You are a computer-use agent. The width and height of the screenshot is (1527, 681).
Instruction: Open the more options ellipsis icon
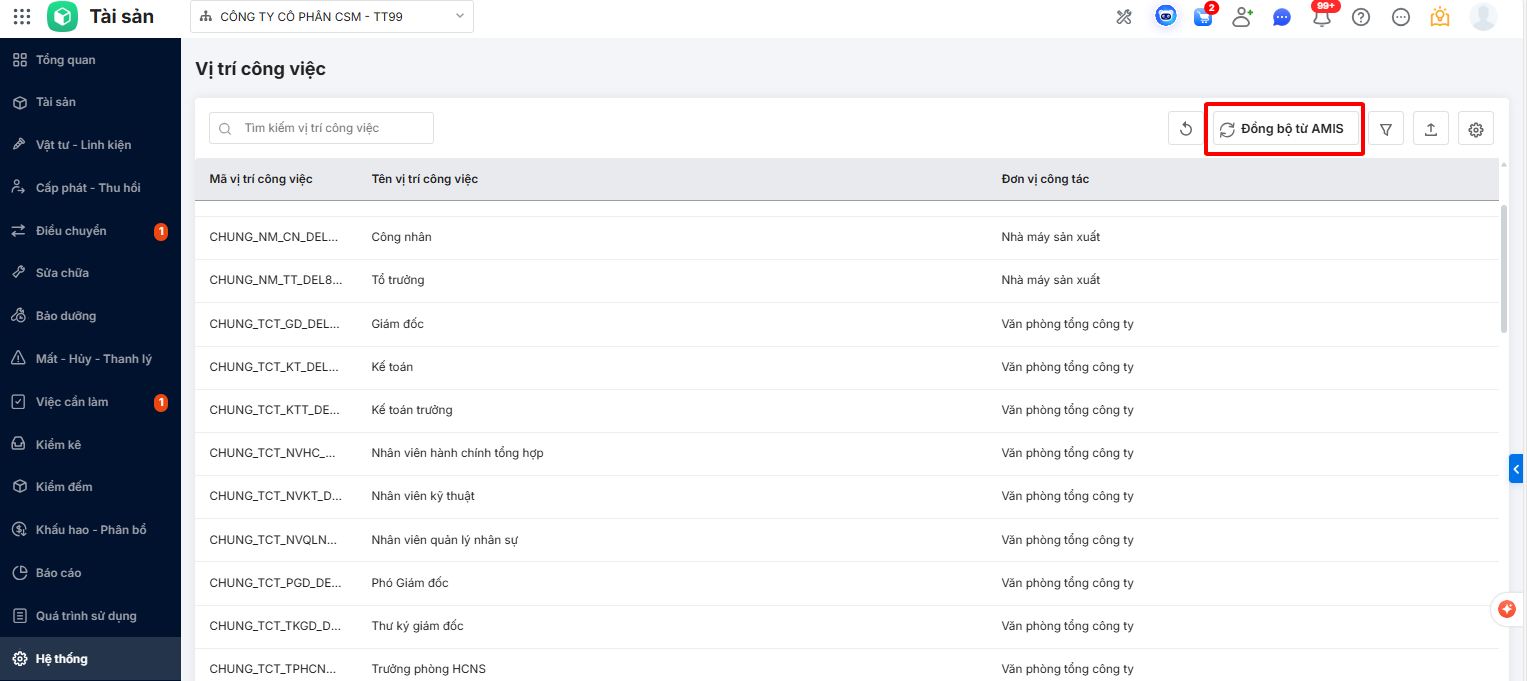coord(1401,17)
